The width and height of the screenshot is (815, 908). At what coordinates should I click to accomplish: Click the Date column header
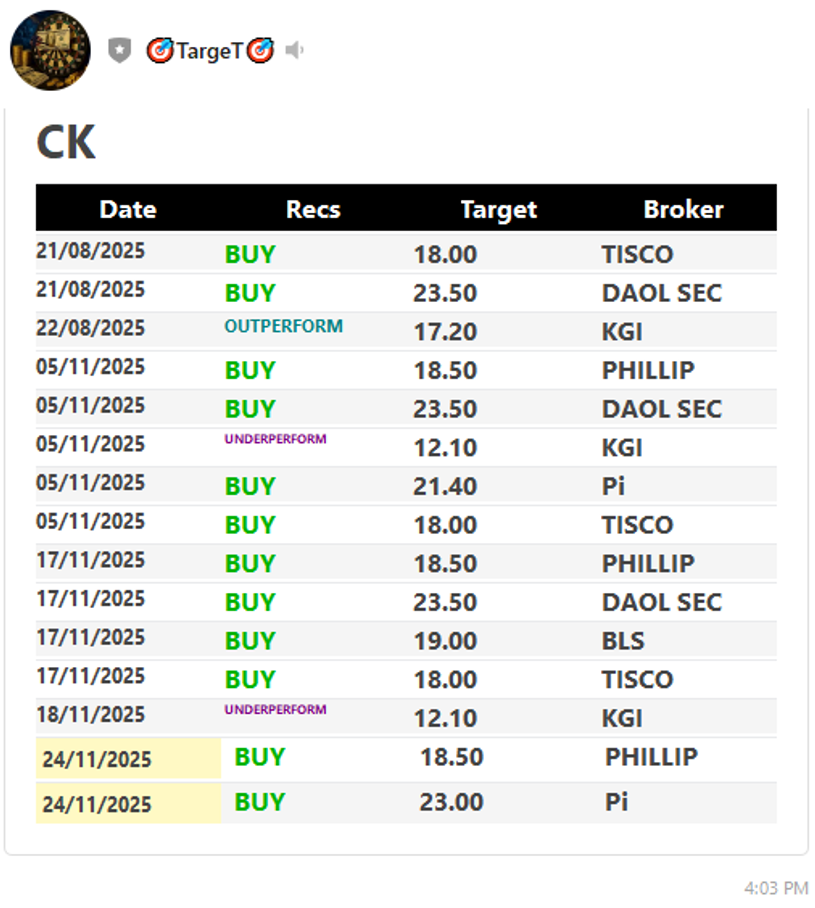click(x=128, y=209)
